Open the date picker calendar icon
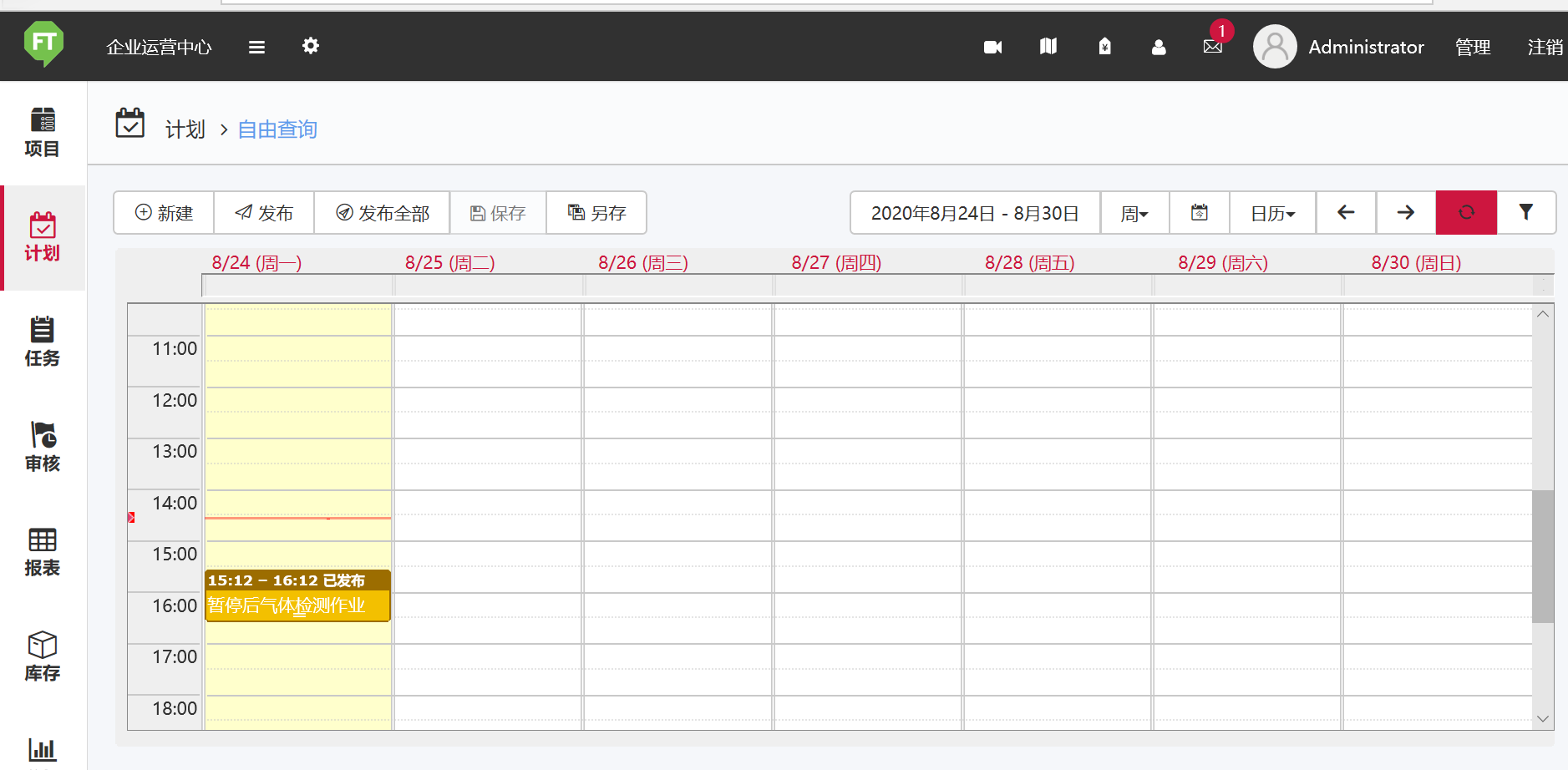1568x770 pixels. click(x=1199, y=213)
